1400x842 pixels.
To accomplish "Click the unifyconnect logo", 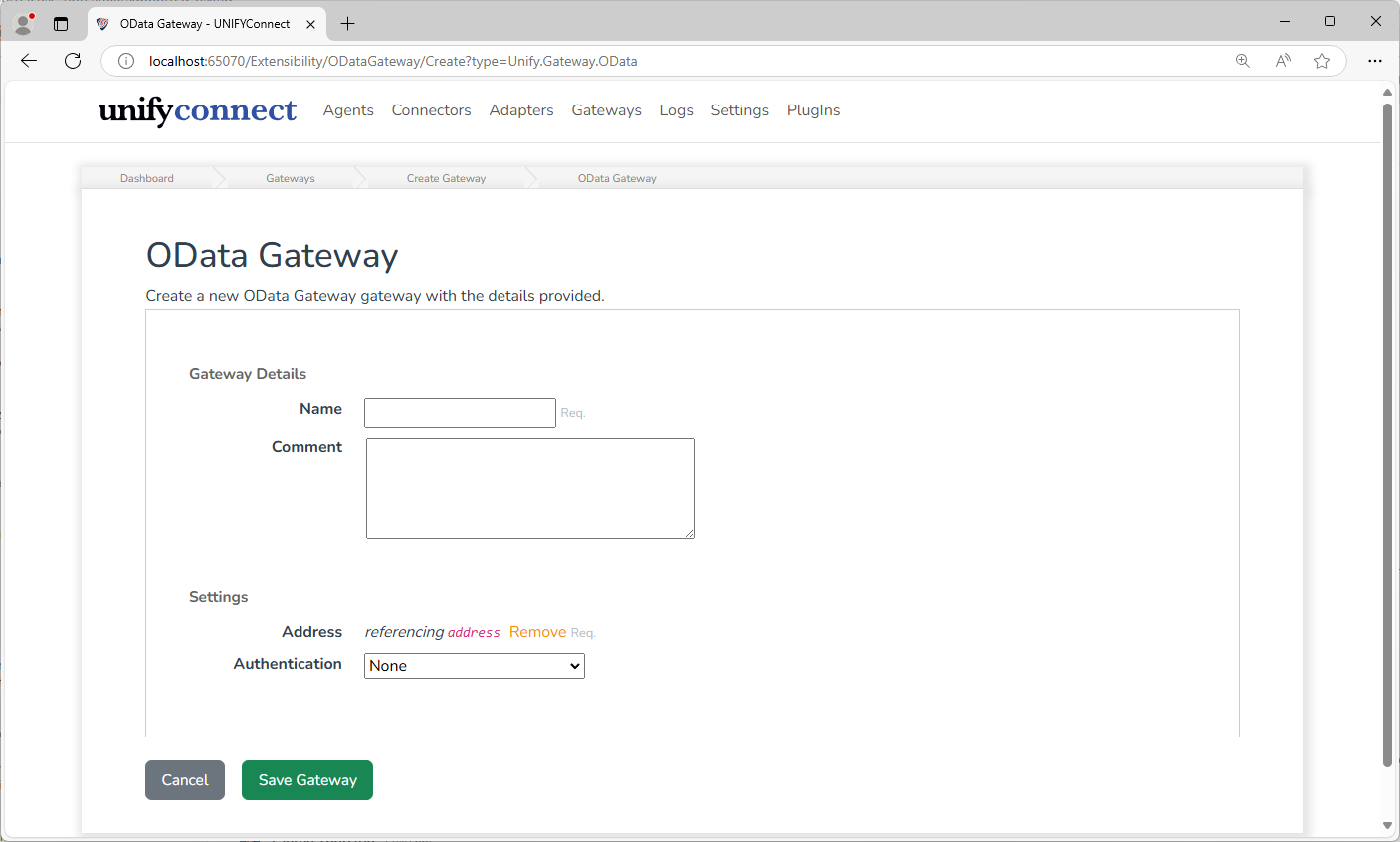I will (x=197, y=110).
